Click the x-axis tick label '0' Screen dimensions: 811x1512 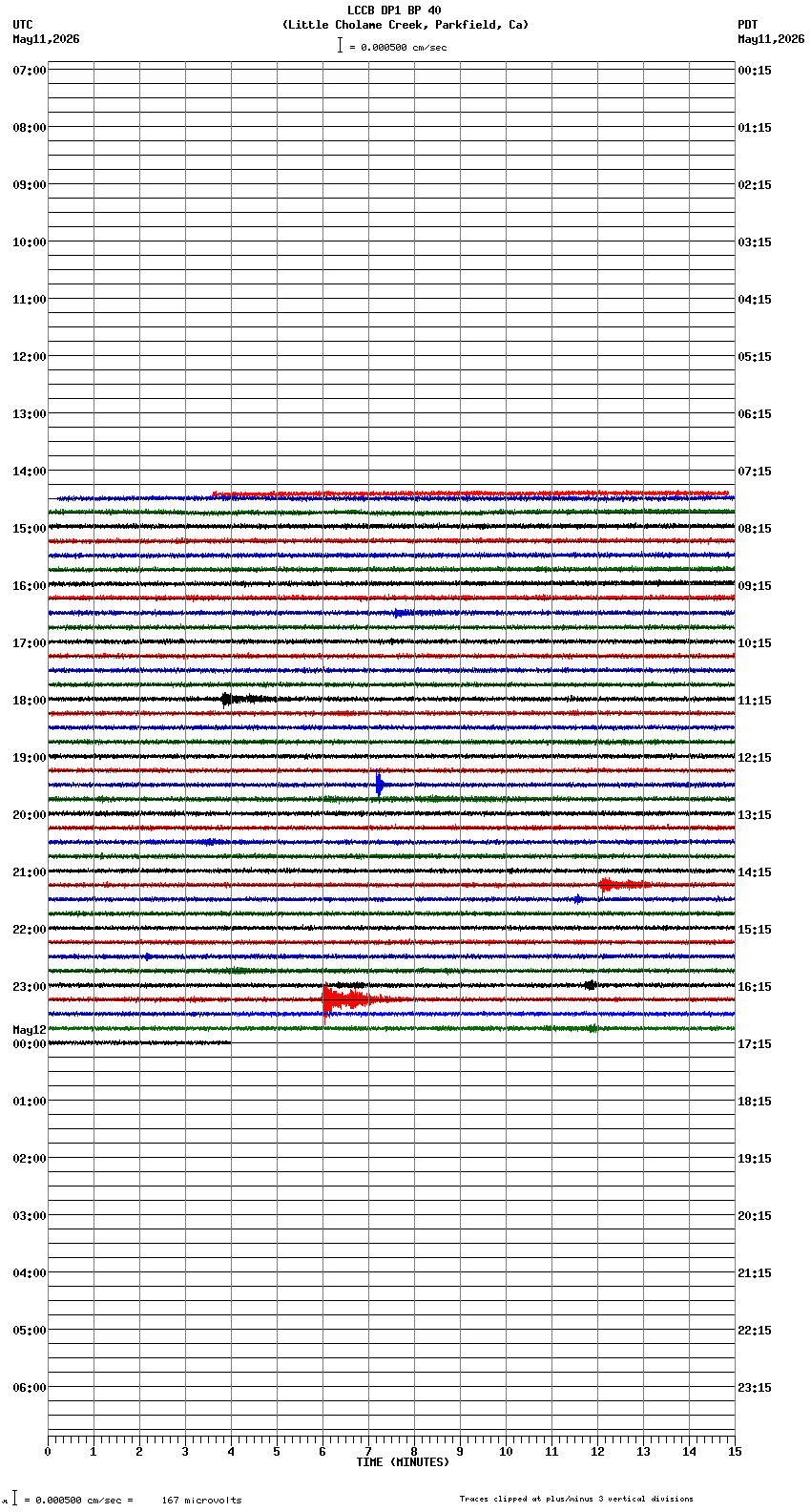point(48,1452)
